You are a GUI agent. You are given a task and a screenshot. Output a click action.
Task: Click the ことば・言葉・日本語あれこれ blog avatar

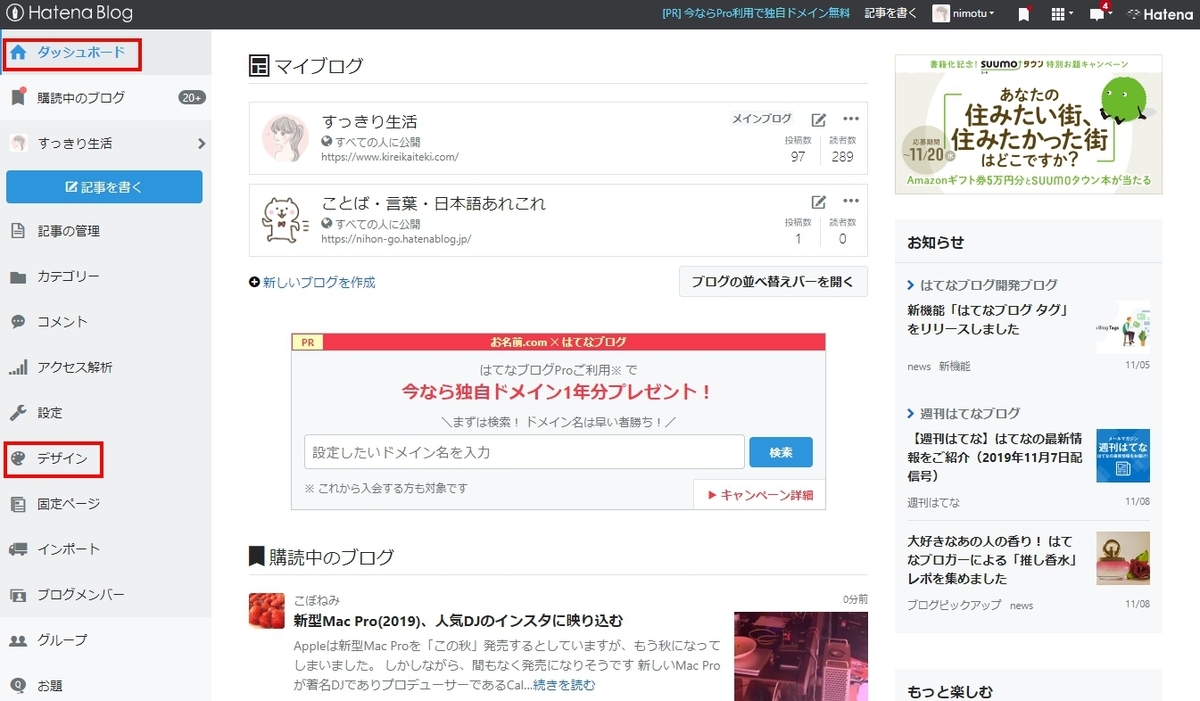click(286, 220)
